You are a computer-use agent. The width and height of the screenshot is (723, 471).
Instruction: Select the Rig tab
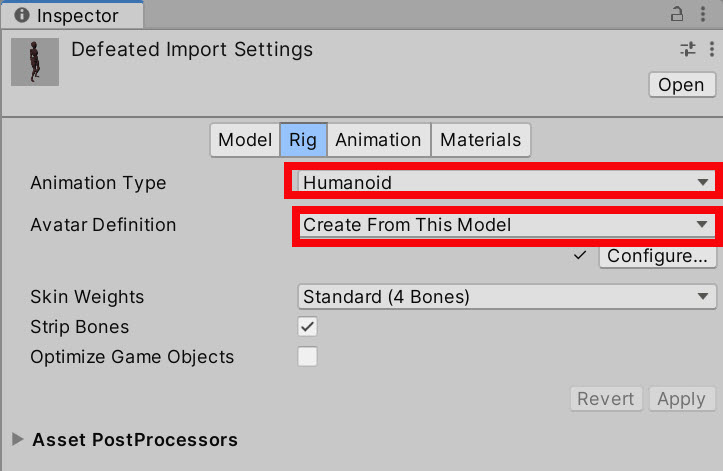click(x=303, y=140)
